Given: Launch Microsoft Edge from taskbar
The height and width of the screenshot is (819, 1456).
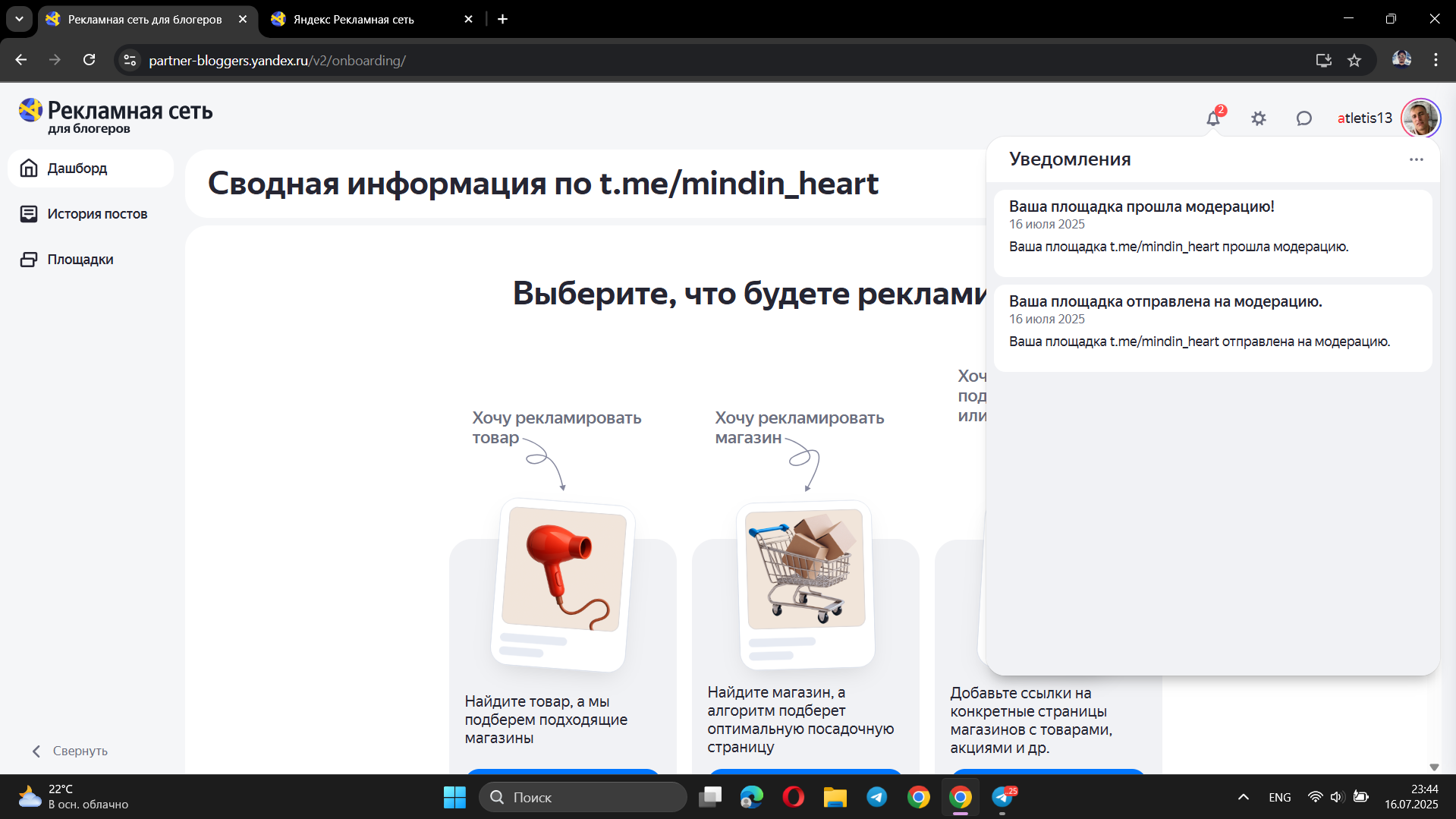Looking at the screenshot, I should 751,797.
